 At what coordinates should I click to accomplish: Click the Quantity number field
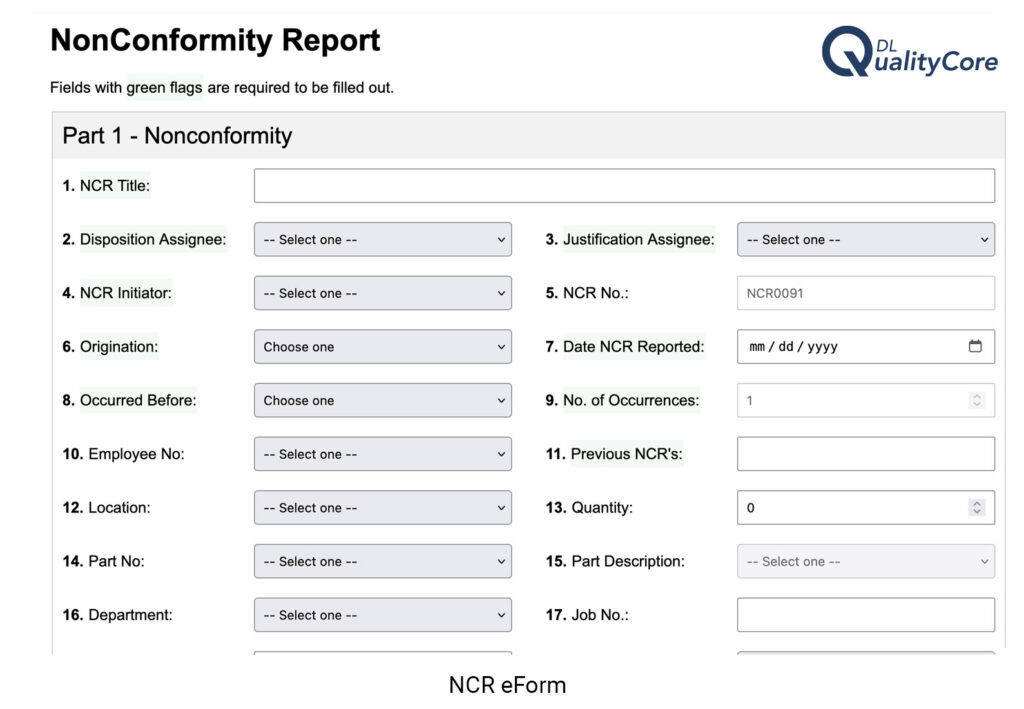click(x=866, y=507)
